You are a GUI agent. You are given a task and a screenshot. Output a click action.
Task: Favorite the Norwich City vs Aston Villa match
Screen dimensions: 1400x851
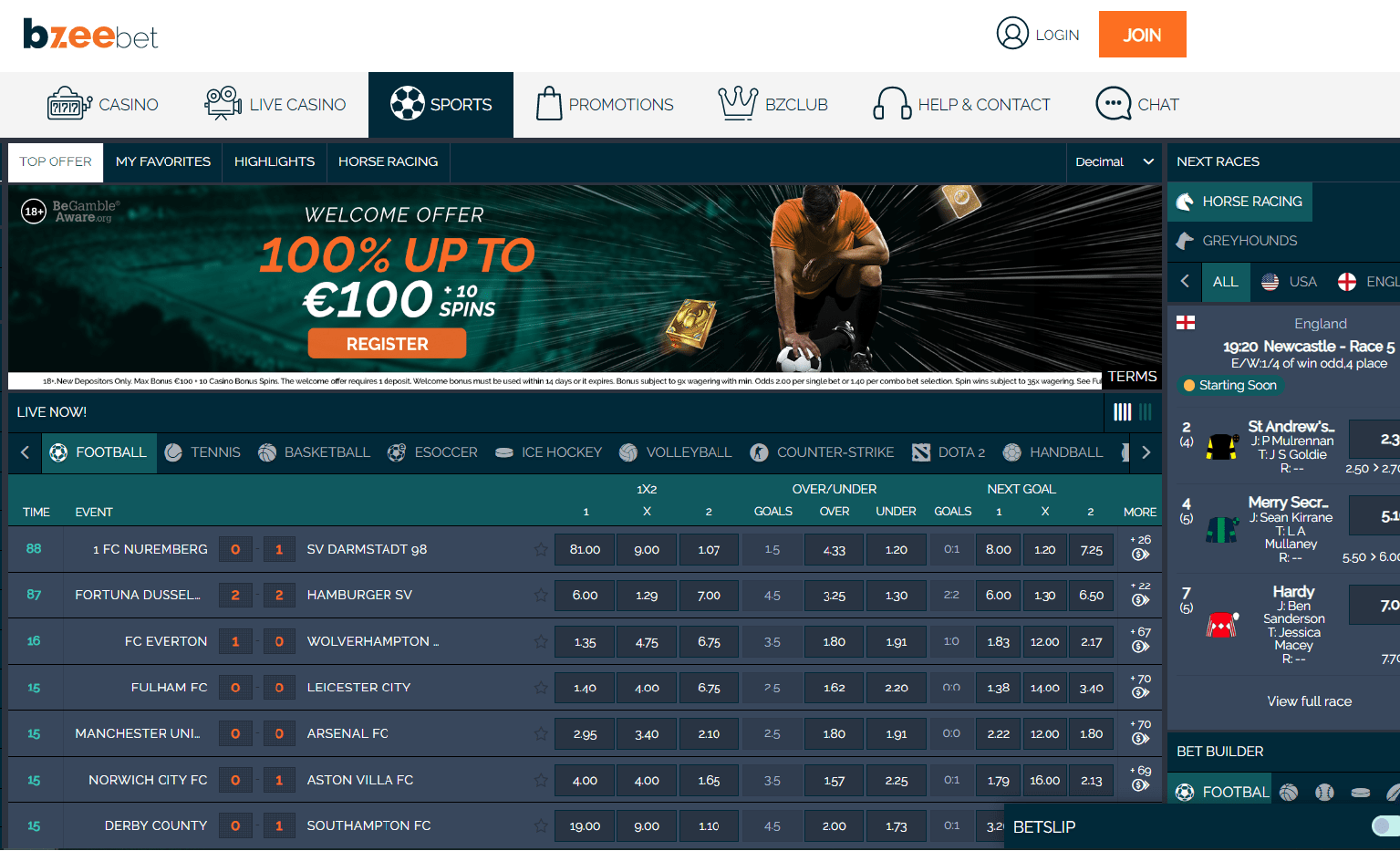tap(541, 780)
